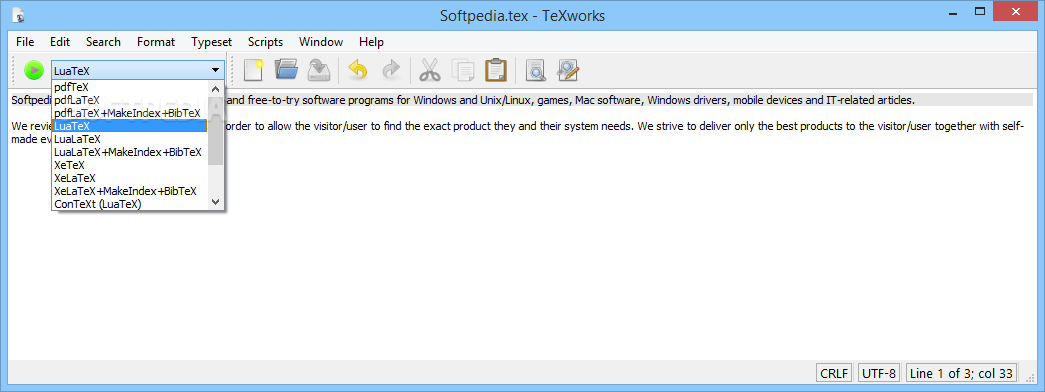
Task: Pick pdfLaTeX+MakeIndex+BibTeX option
Action: tap(130, 113)
